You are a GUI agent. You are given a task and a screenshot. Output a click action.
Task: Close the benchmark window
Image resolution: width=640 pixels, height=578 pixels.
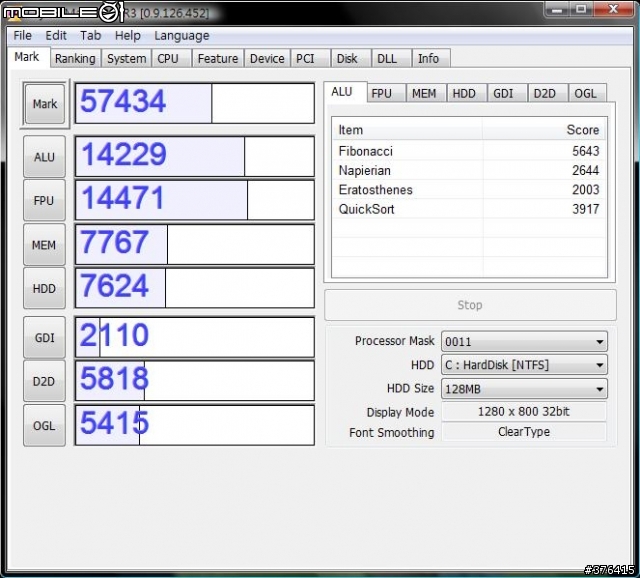click(613, 9)
